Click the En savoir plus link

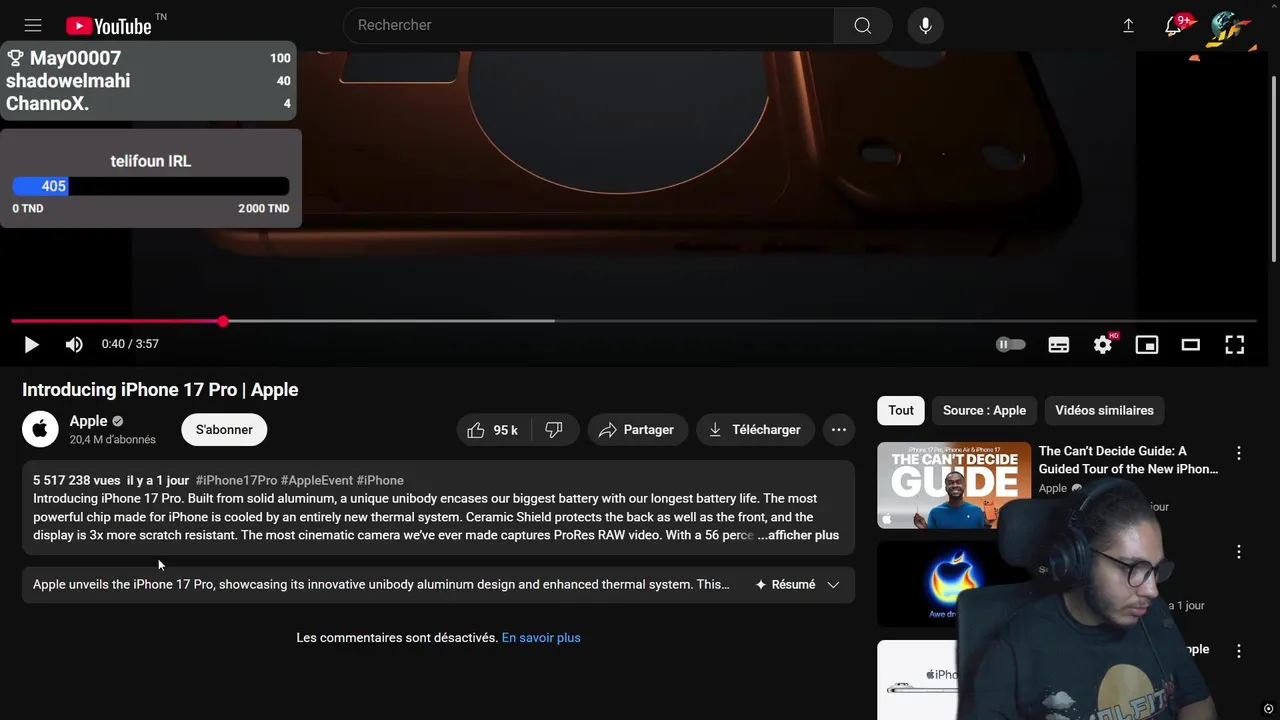[541, 638]
